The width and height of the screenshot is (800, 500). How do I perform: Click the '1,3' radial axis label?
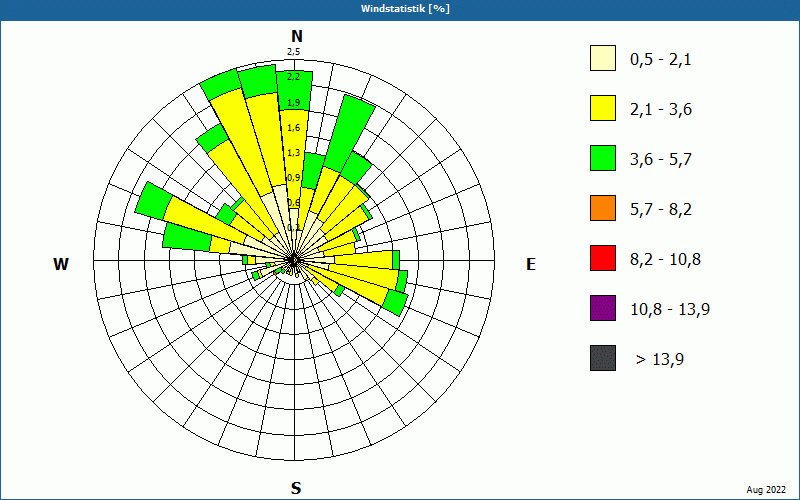point(293,153)
